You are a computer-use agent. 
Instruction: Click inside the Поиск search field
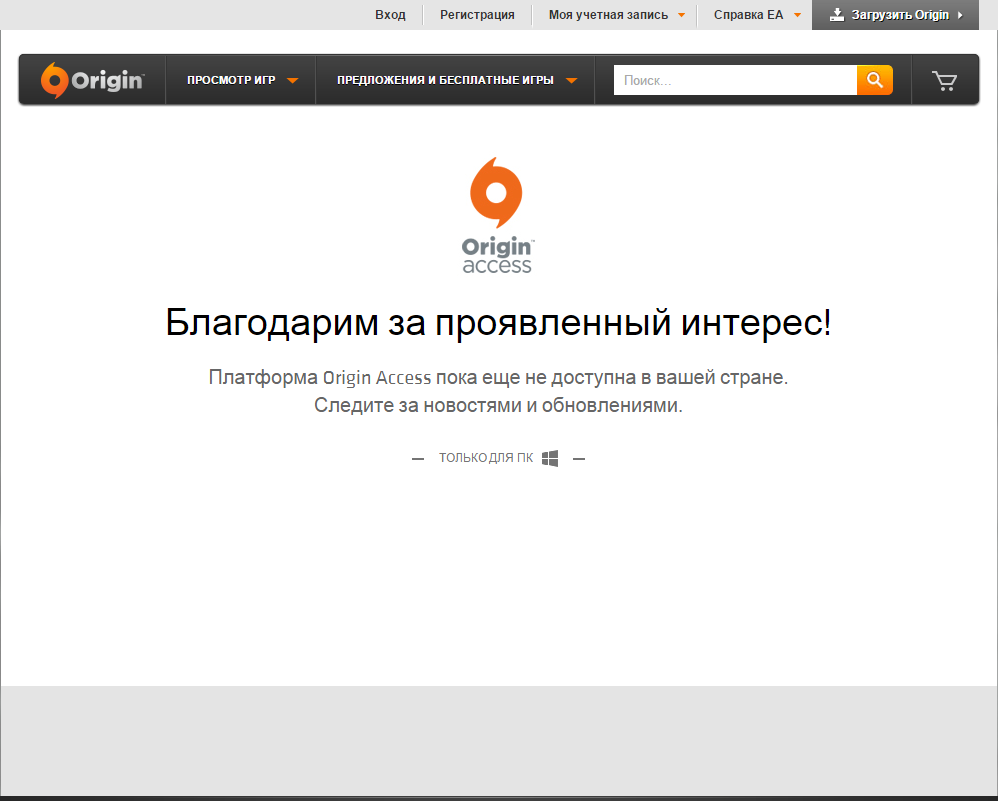(735, 80)
